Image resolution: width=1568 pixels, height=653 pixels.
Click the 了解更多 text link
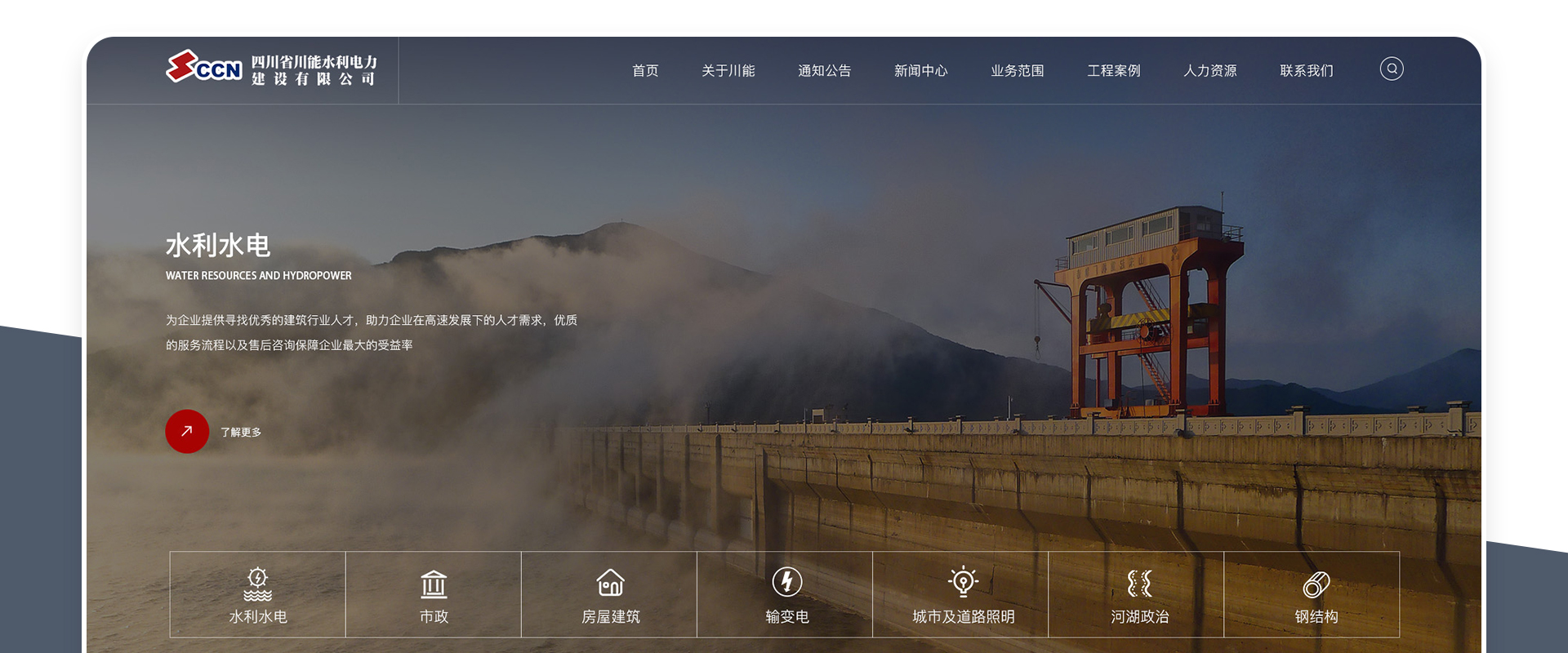(x=241, y=432)
